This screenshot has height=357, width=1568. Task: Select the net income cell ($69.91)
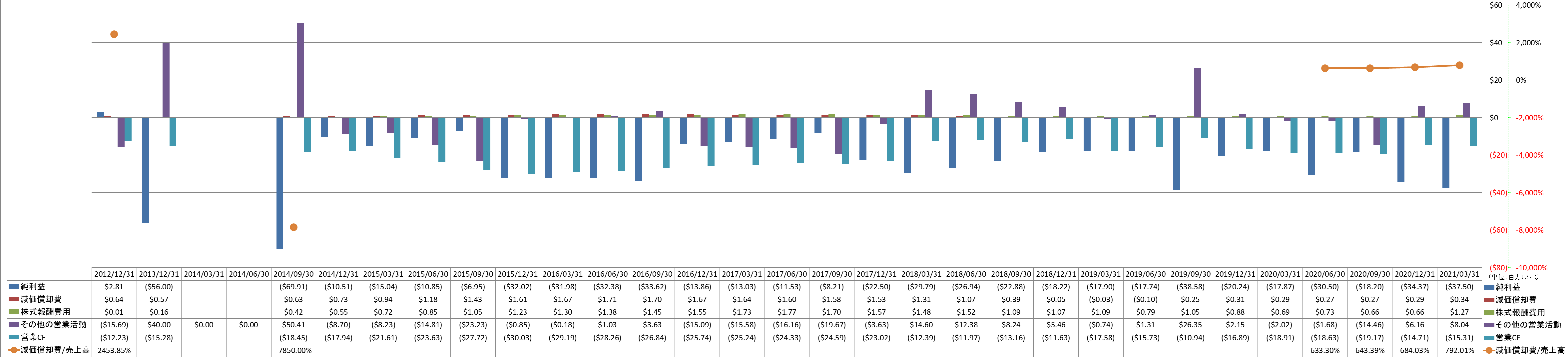(x=293, y=286)
